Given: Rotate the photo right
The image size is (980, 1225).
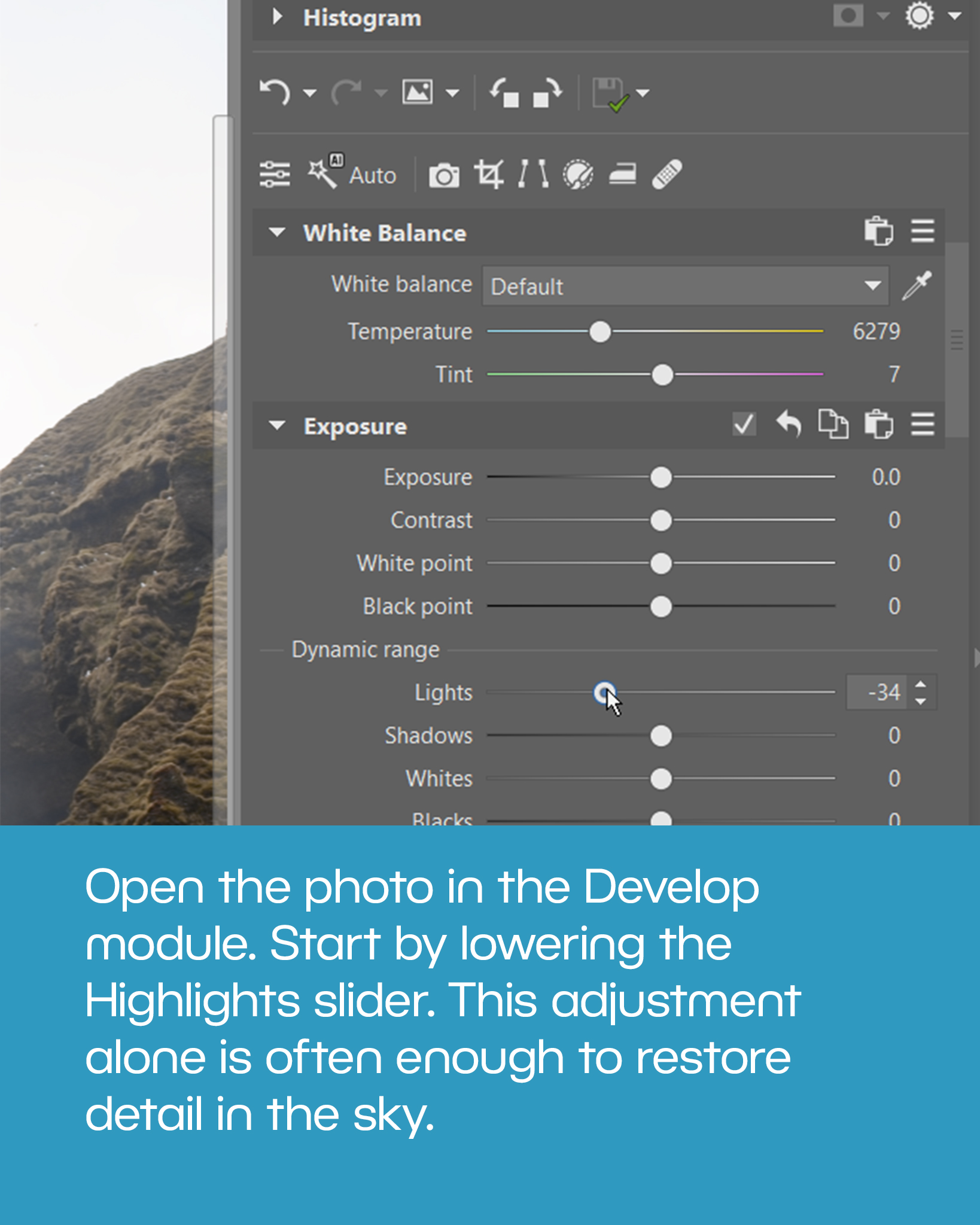Looking at the screenshot, I should point(547,93).
